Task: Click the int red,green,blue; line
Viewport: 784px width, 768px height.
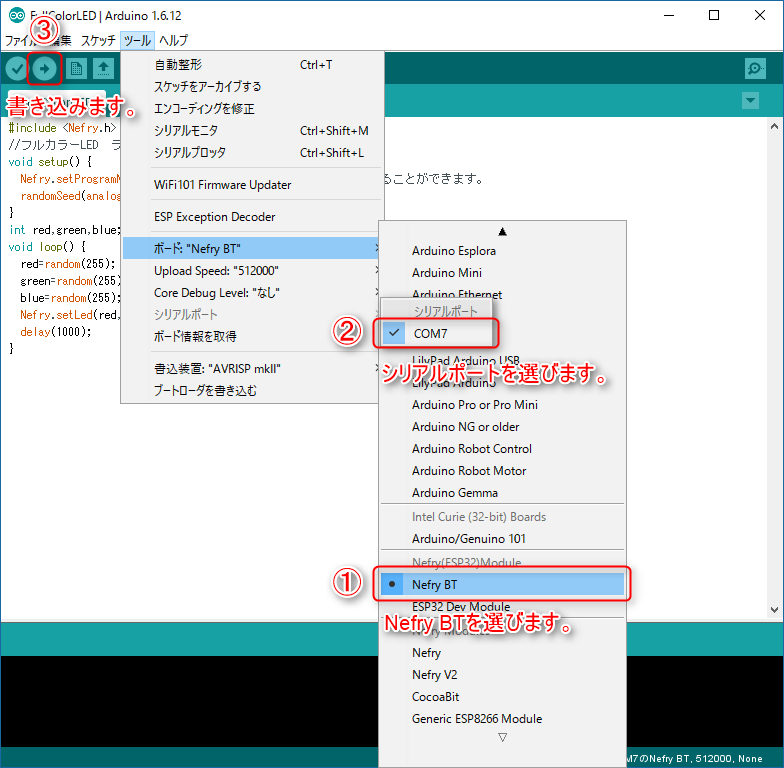Action: point(64,230)
